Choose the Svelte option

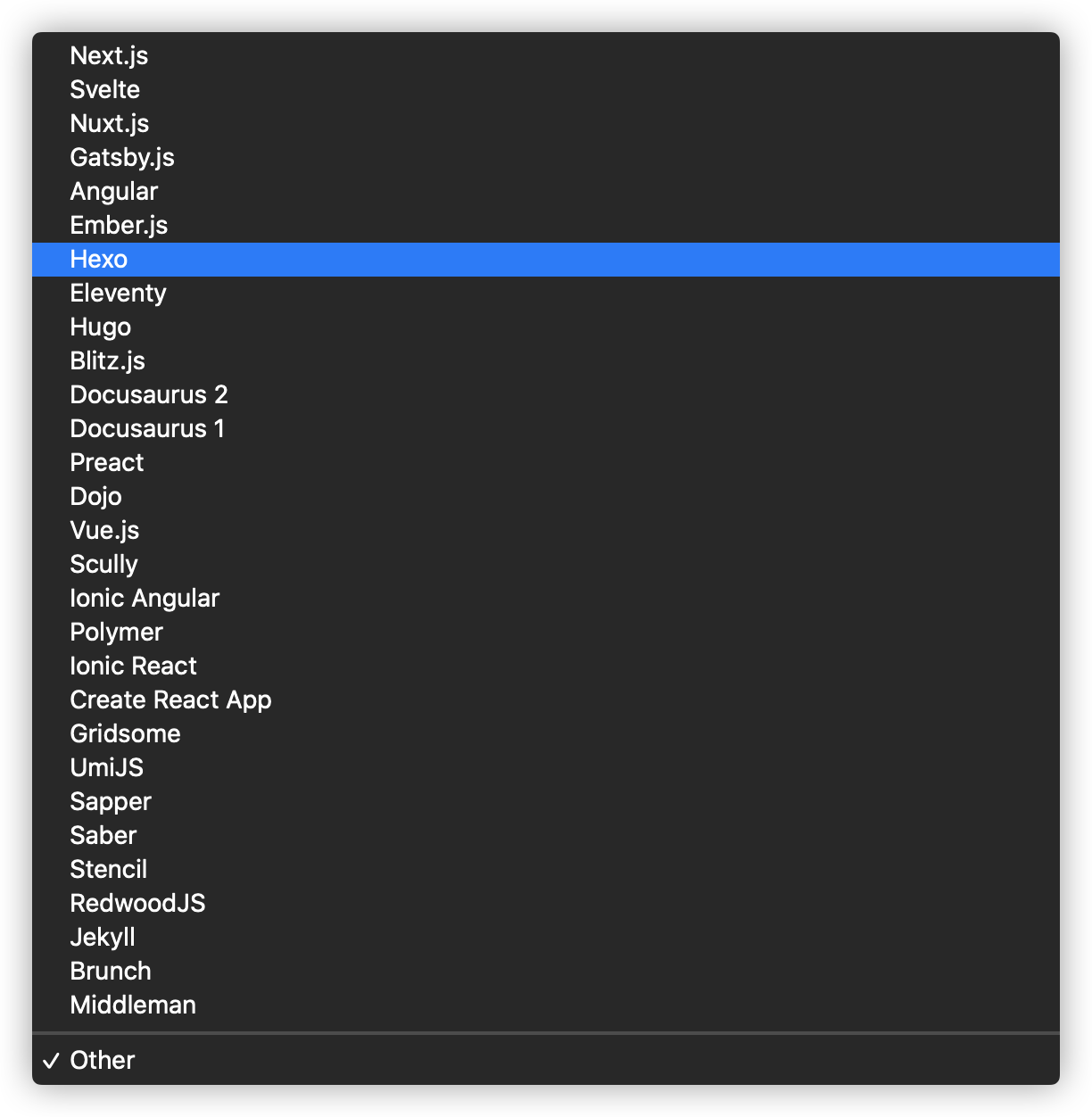point(105,90)
